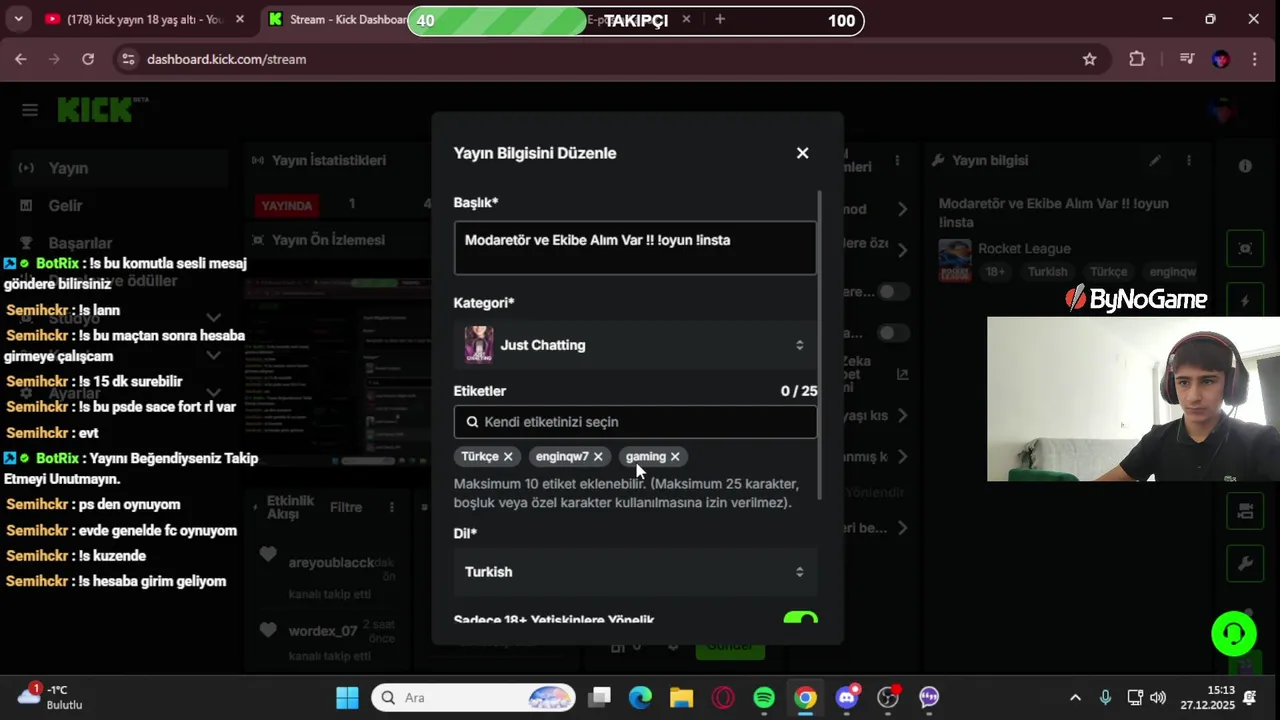
Task: Open the Chrome three-dot menu
Action: pos(1254,59)
